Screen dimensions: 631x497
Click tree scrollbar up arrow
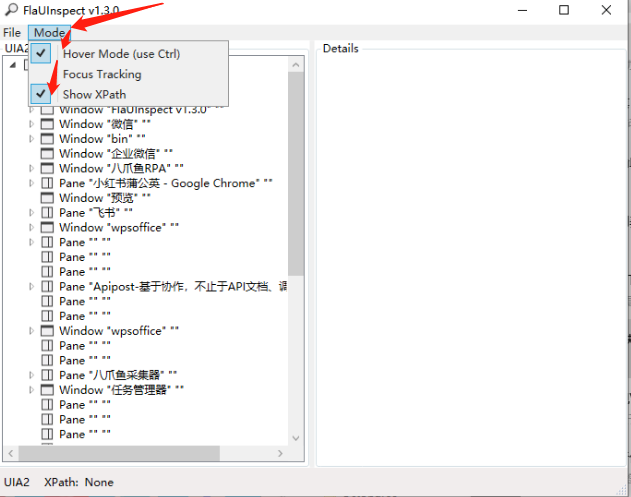(296, 65)
